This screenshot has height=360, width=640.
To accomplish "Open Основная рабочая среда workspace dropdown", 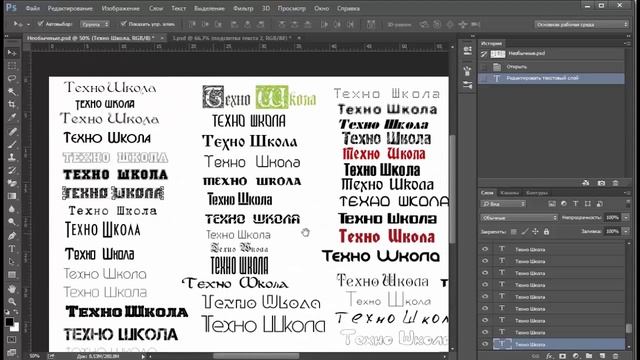I will [582, 24].
